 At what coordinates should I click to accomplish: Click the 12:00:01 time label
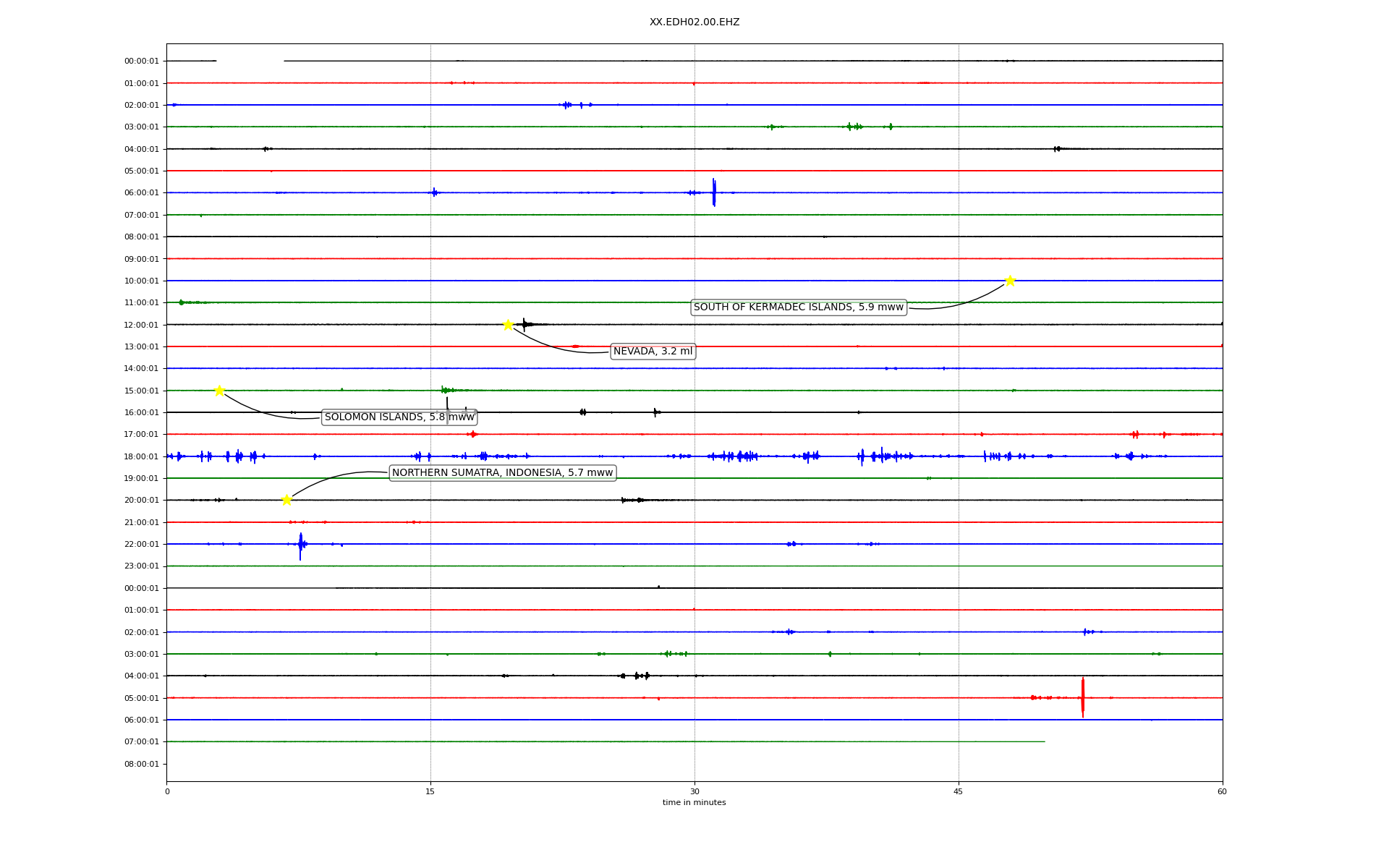pyautogui.click(x=141, y=325)
